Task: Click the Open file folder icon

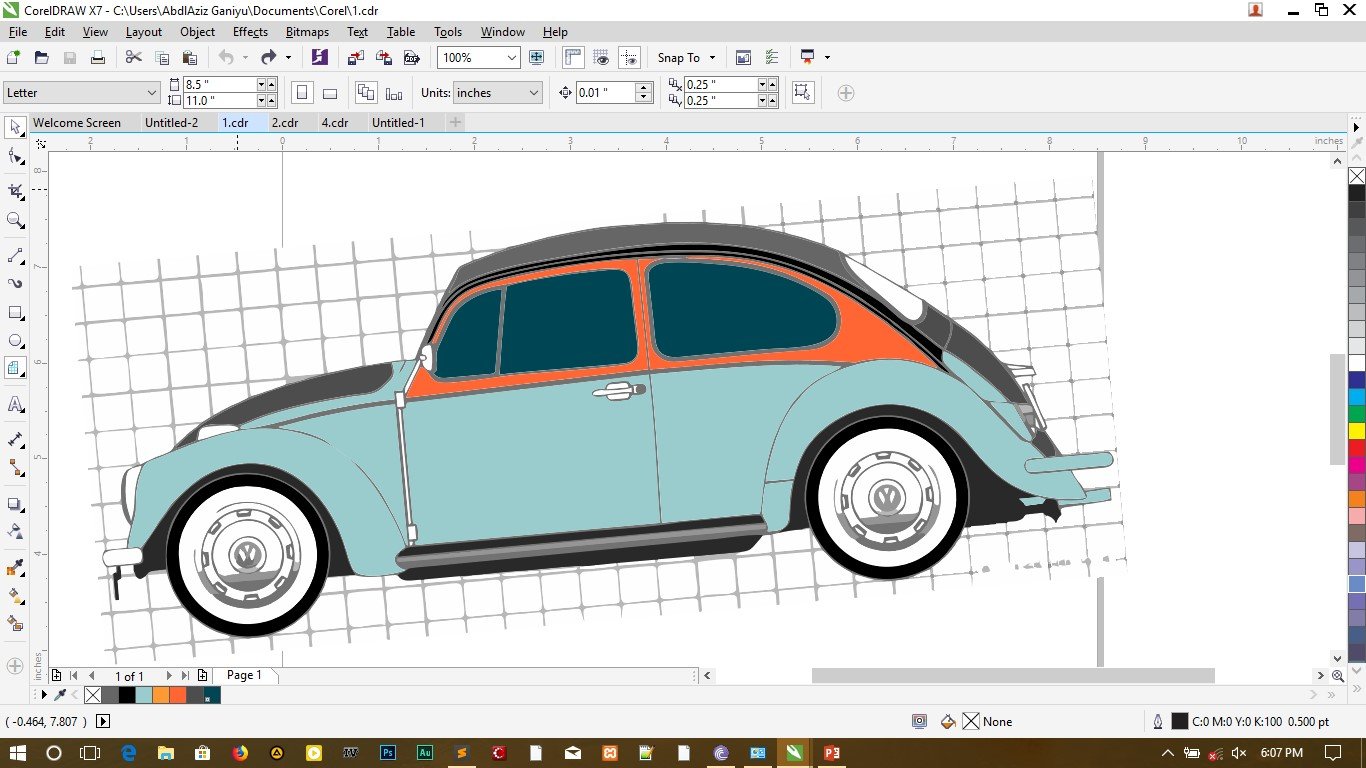Action: (42, 58)
